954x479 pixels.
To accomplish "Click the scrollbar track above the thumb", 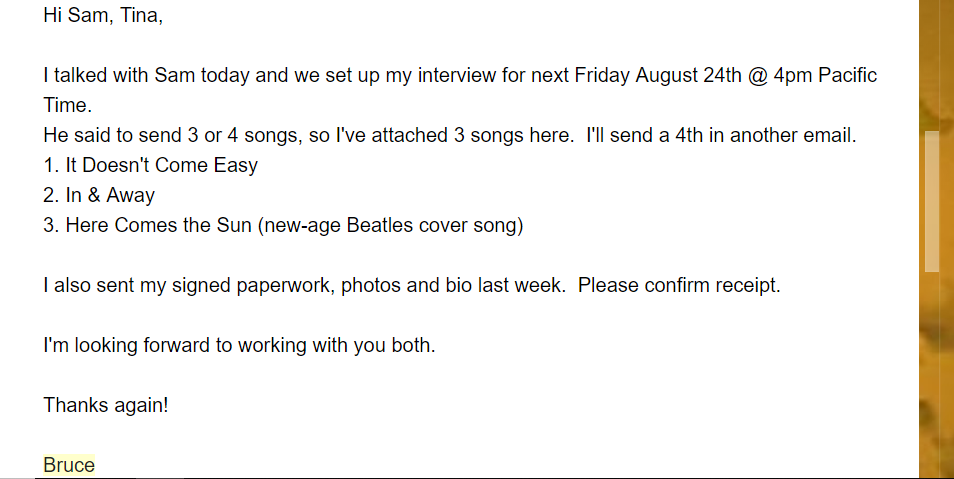I will 931,65.
